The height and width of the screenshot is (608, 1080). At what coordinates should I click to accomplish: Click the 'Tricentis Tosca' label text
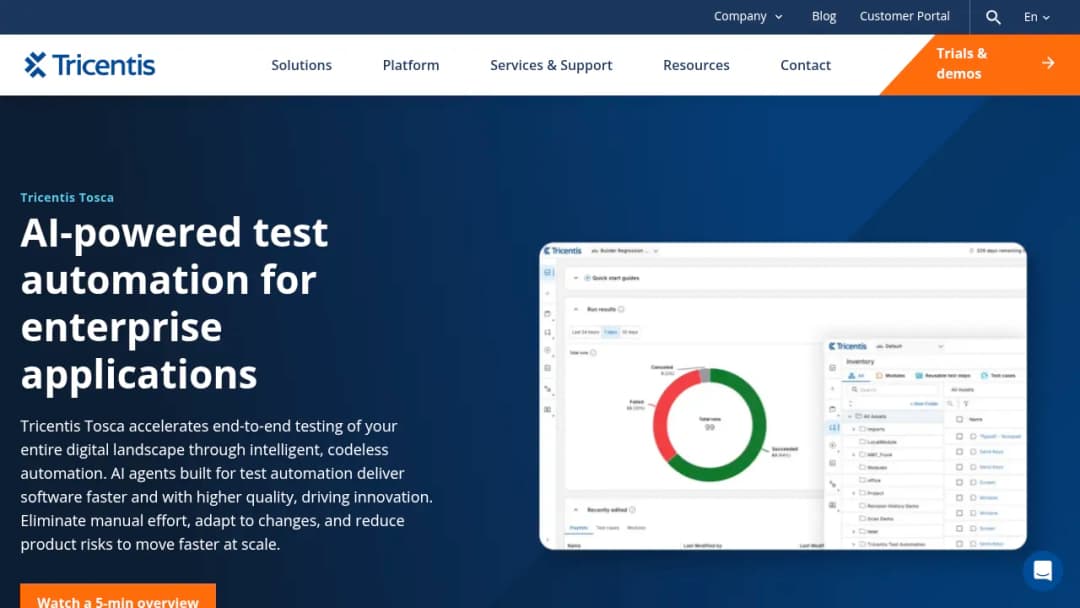click(67, 198)
